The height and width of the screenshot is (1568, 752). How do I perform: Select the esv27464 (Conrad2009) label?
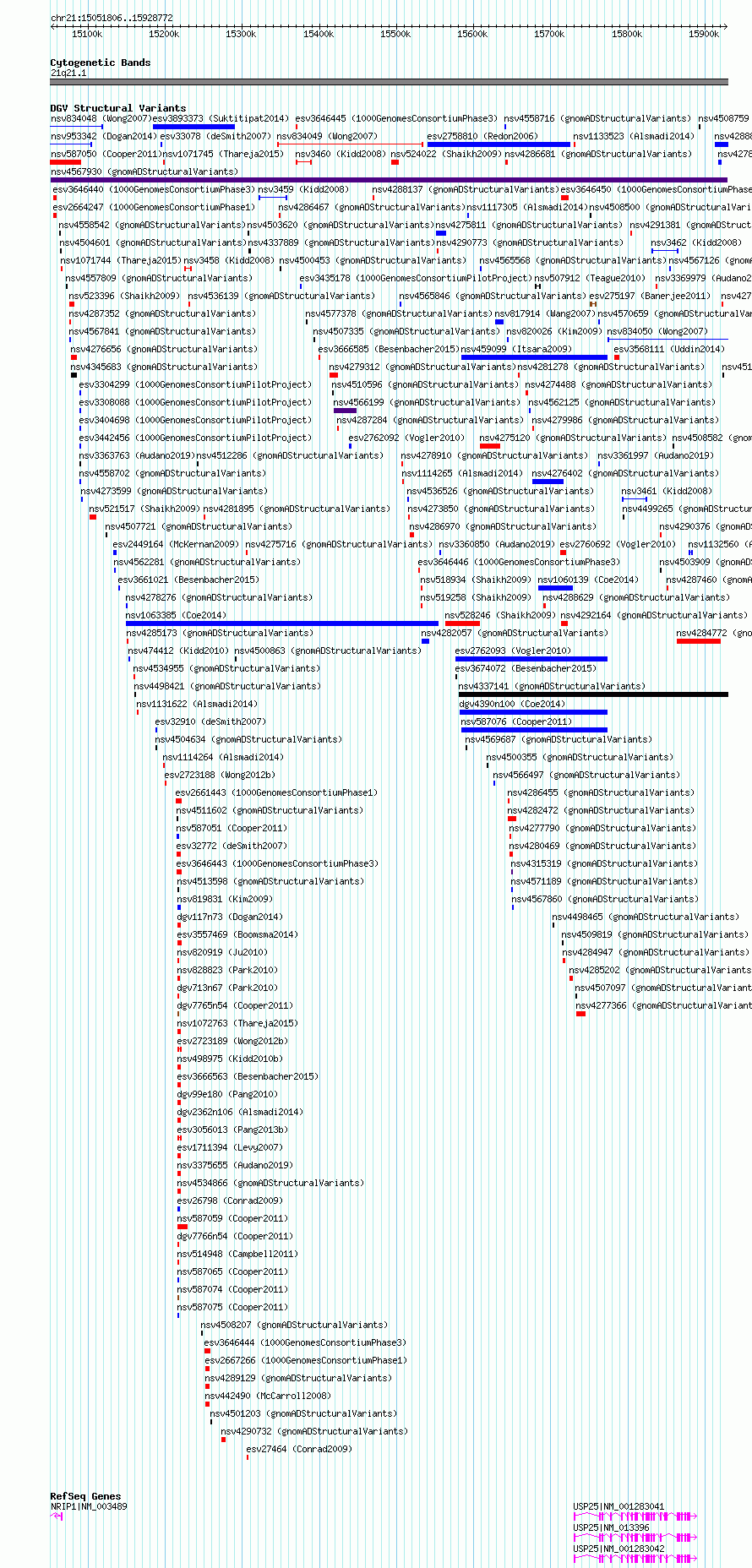299,1450
